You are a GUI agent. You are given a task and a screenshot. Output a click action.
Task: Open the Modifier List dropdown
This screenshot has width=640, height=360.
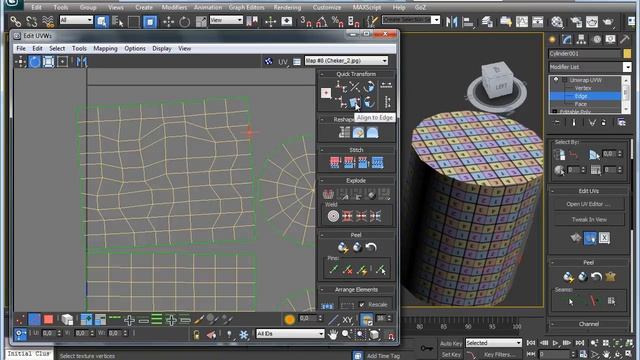(x=590, y=67)
